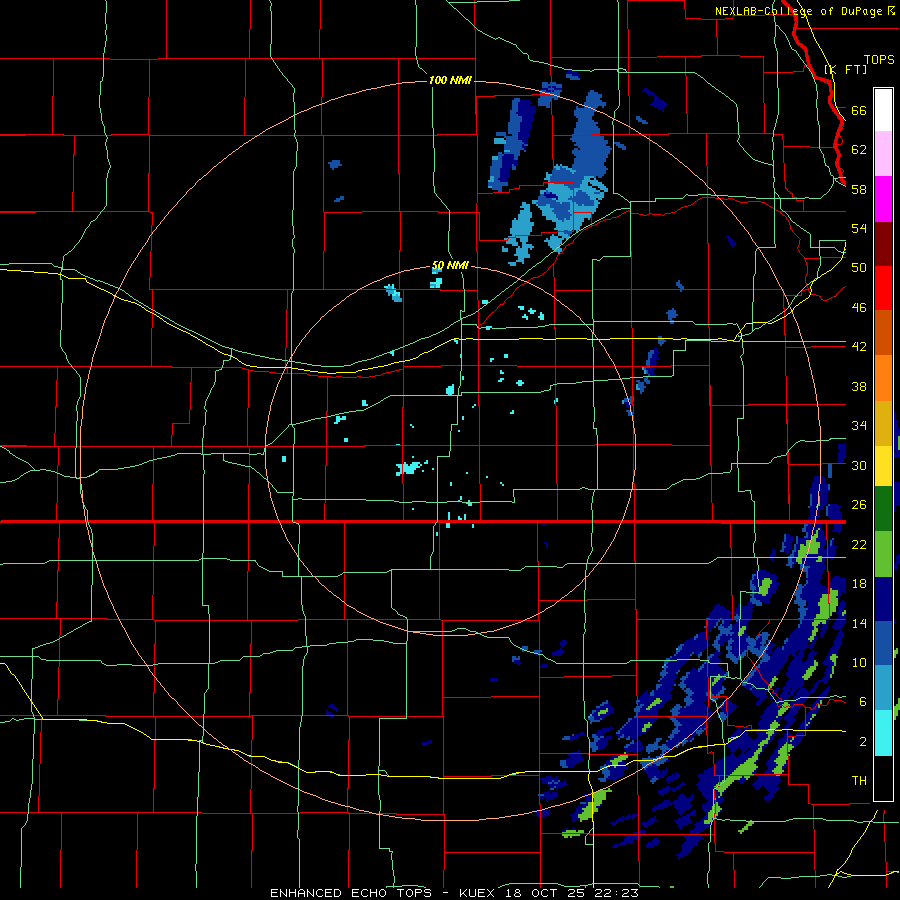Click the 26 legend value
Image resolution: width=900 pixels, height=900 pixels.
(859, 505)
